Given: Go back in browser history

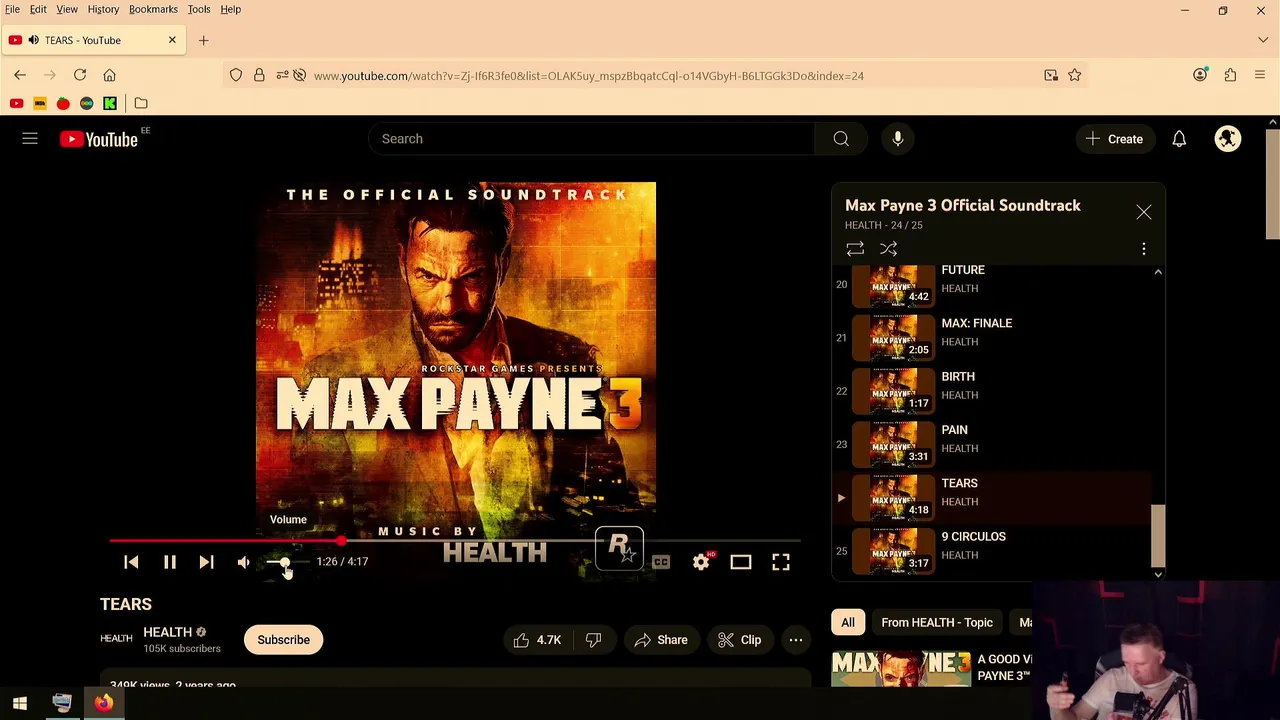Looking at the screenshot, I should point(20,75).
